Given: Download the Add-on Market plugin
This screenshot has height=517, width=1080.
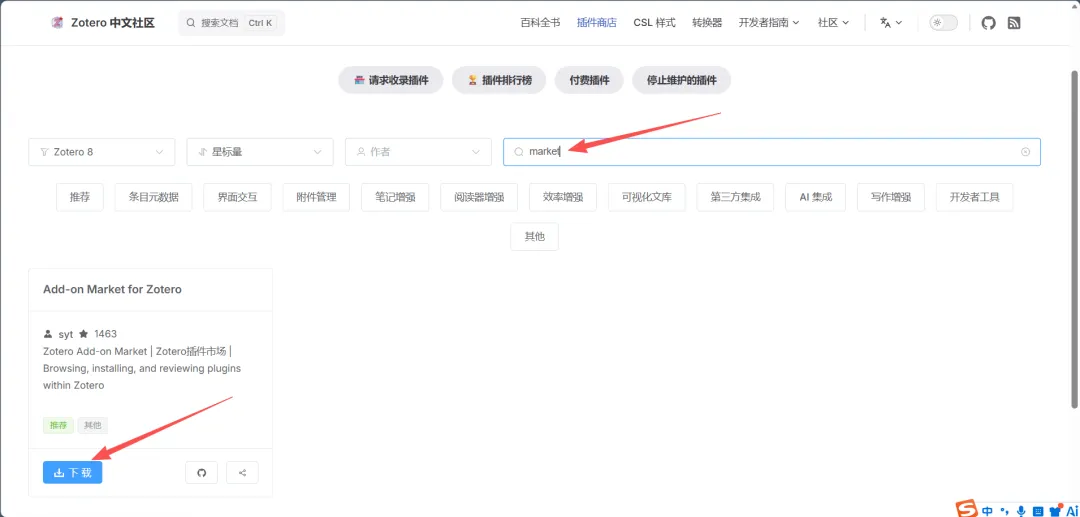Looking at the screenshot, I should coord(72,472).
